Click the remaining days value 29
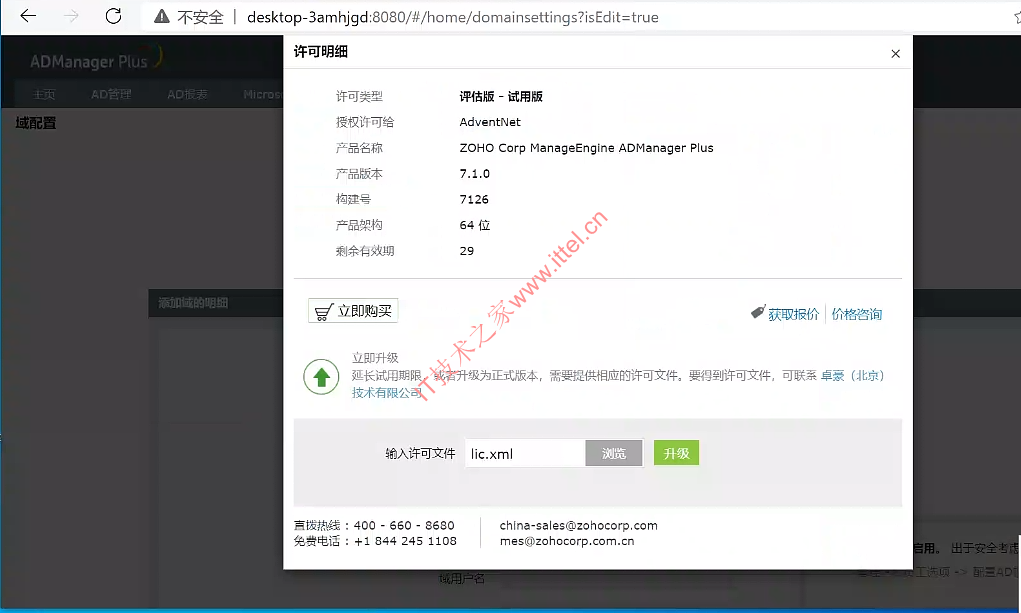This screenshot has width=1021, height=613. pos(466,251)
